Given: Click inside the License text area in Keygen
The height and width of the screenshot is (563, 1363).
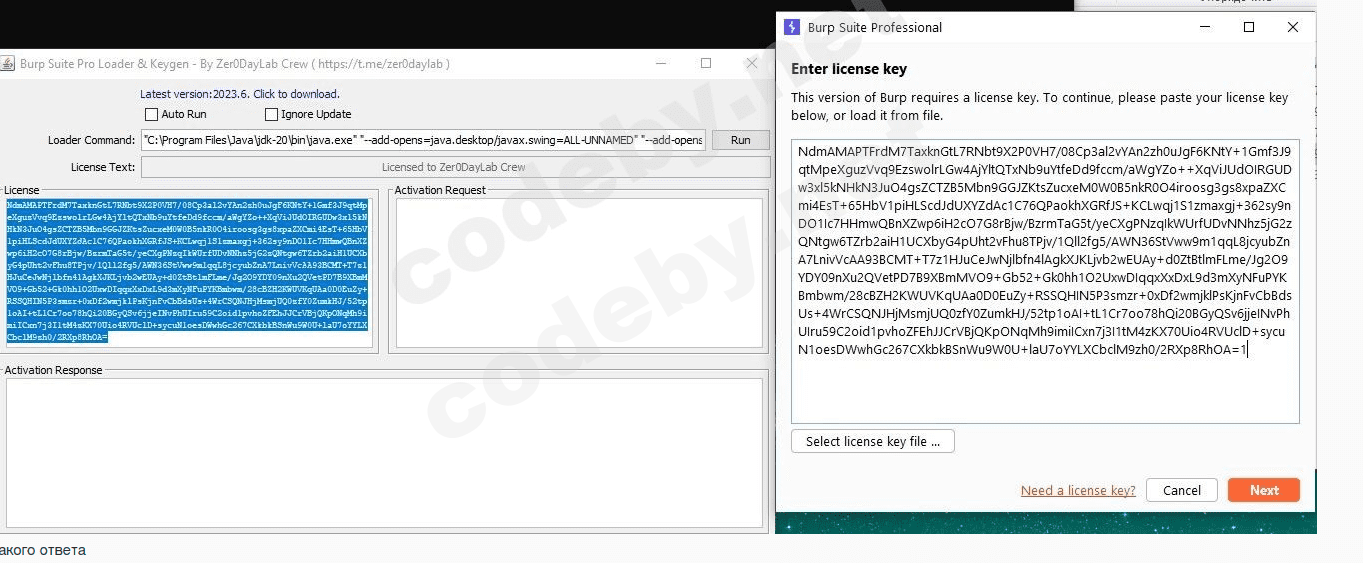Looking at the screenshot, I should 188,271.
